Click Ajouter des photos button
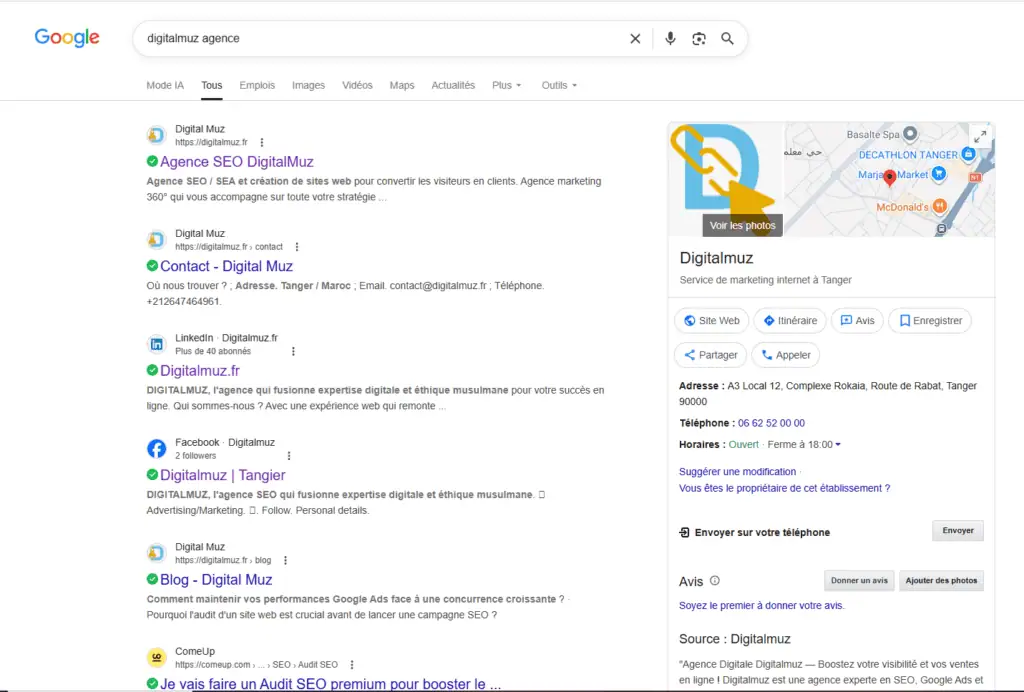This screenshot has height=692, width=1024. point(941,580)
